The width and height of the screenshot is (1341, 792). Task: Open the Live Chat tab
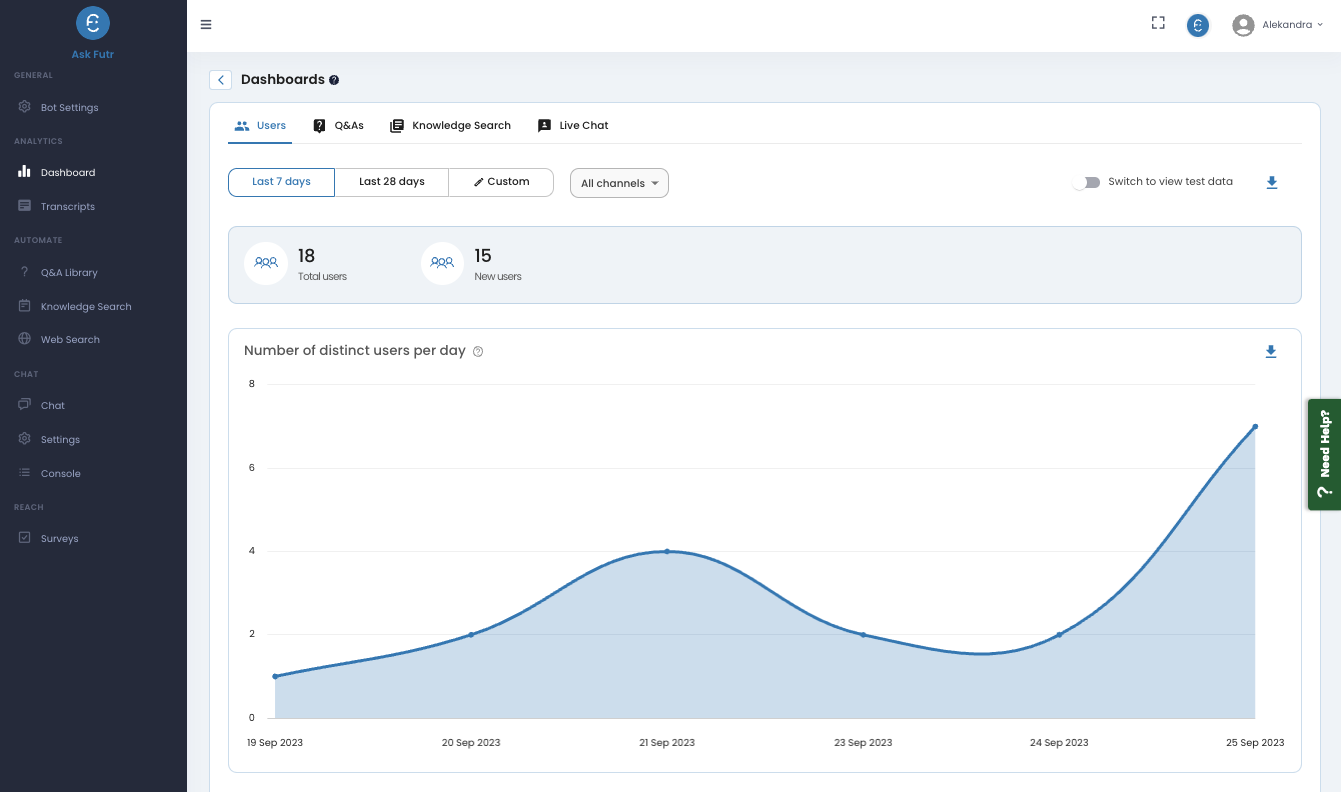click(573, 126)
